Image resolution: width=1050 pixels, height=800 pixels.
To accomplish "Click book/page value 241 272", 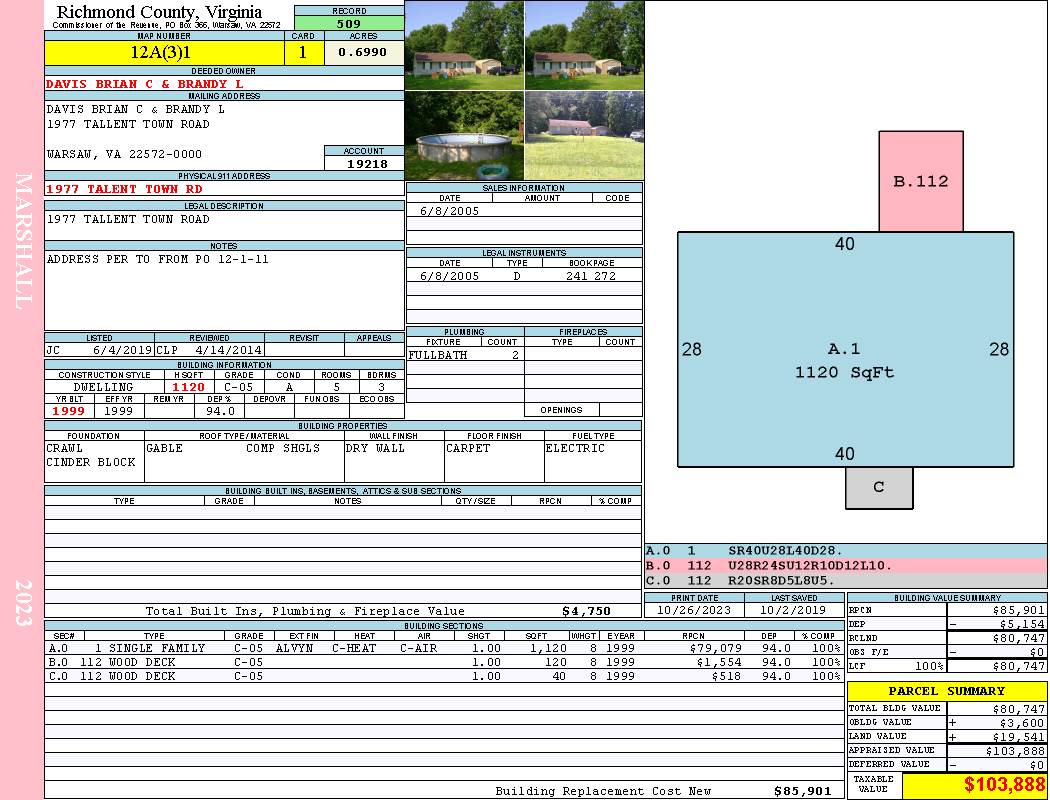I will click(x=591, y=276).
